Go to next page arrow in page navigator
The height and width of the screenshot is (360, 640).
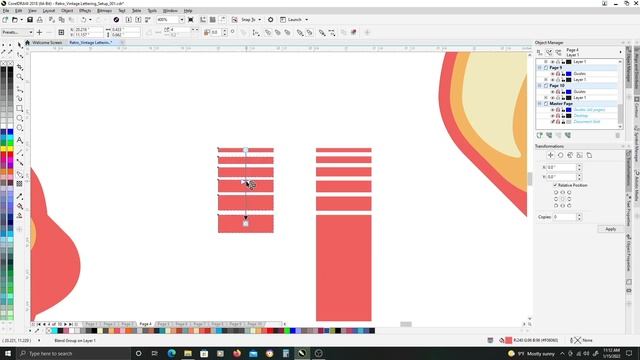(x=65, y=324)
